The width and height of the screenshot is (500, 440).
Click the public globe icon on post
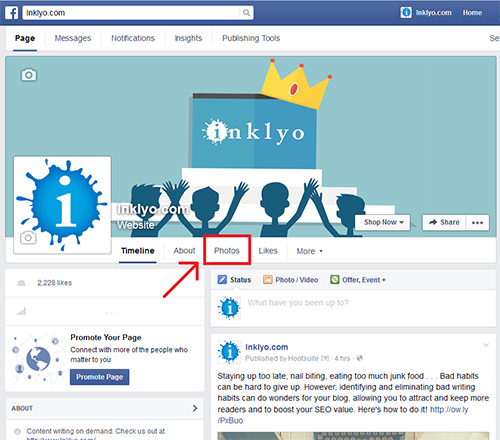(359, 358)
